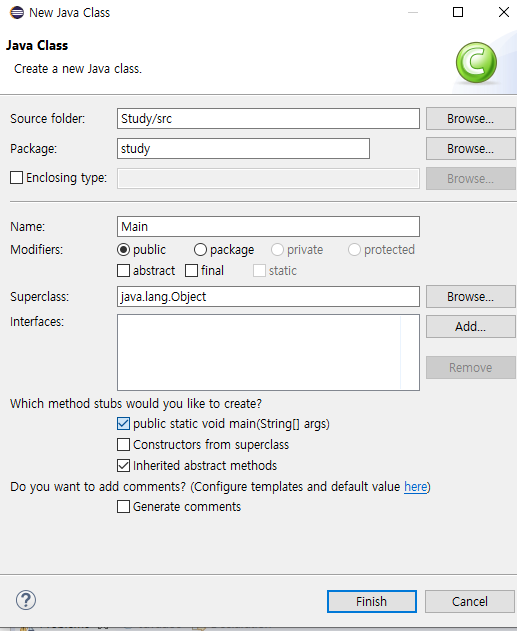Click the green Java class icon

tap(476, 63)
